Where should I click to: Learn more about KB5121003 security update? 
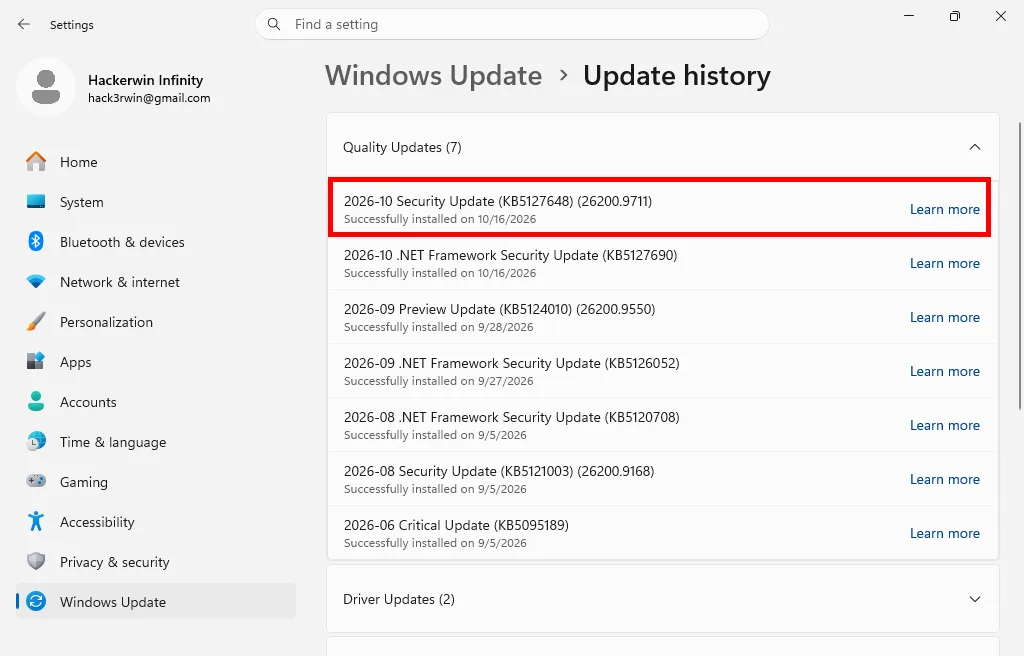tap(944, 479)
